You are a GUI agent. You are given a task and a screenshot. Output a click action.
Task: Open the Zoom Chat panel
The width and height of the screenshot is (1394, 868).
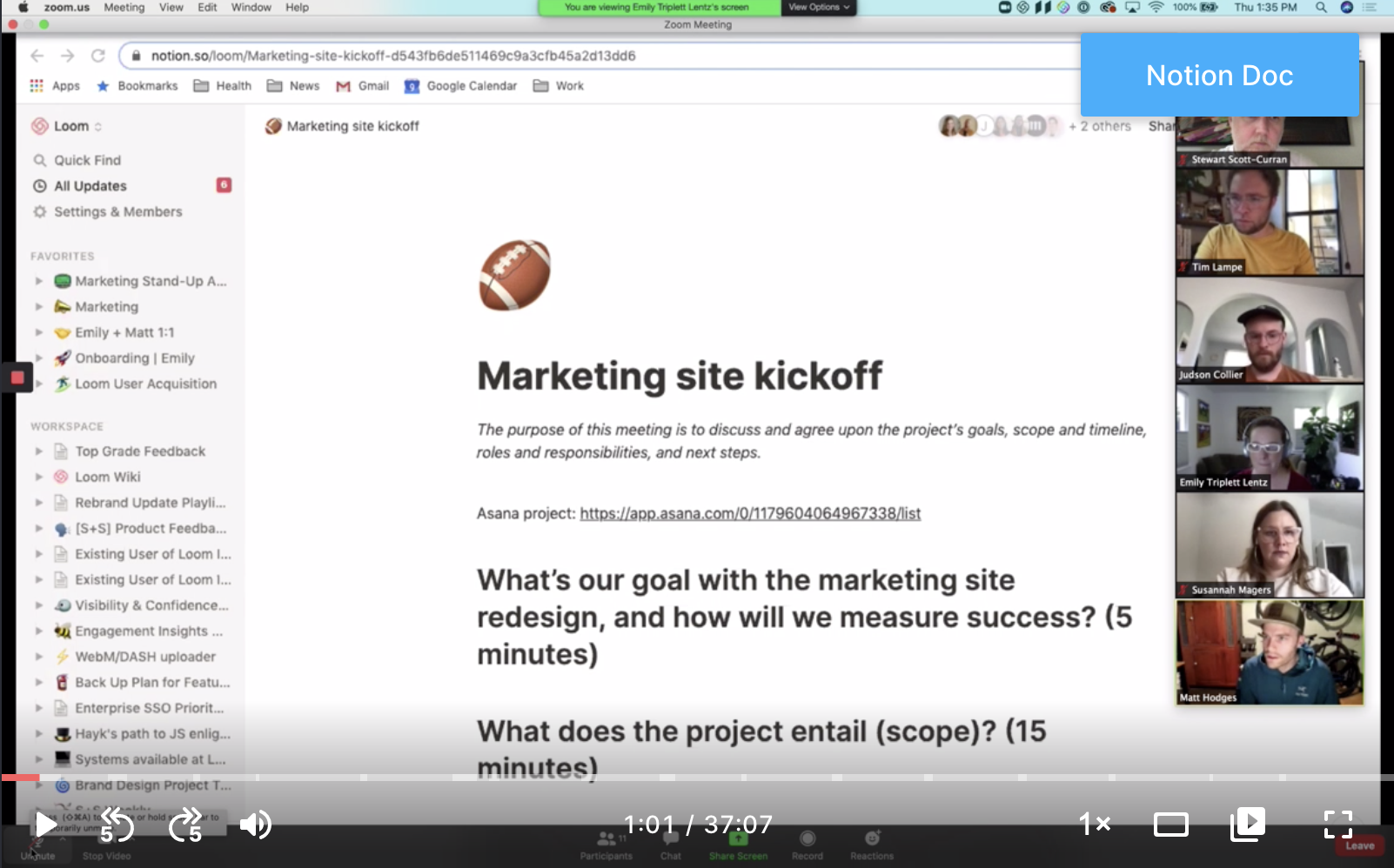[x=671, y=845]
